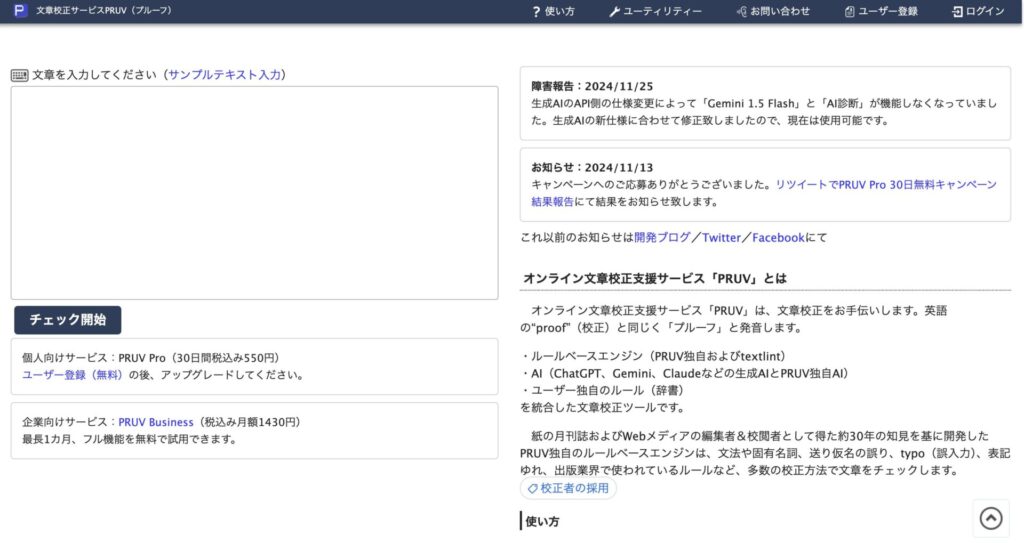Click the question mark icon beside 使い方
The width and height of the screenshot is (1024, 543).
(x=536, y=12)
